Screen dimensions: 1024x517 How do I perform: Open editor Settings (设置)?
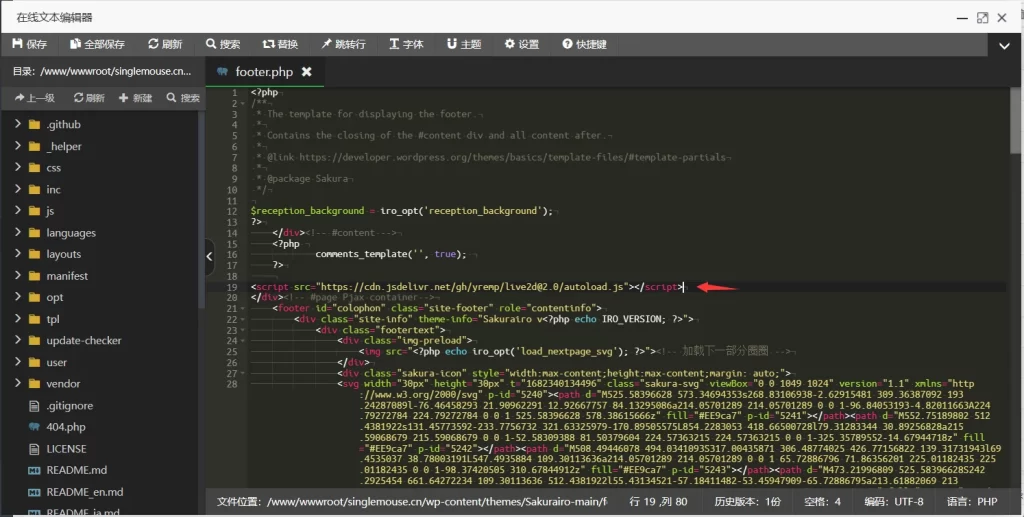[521, 44]
